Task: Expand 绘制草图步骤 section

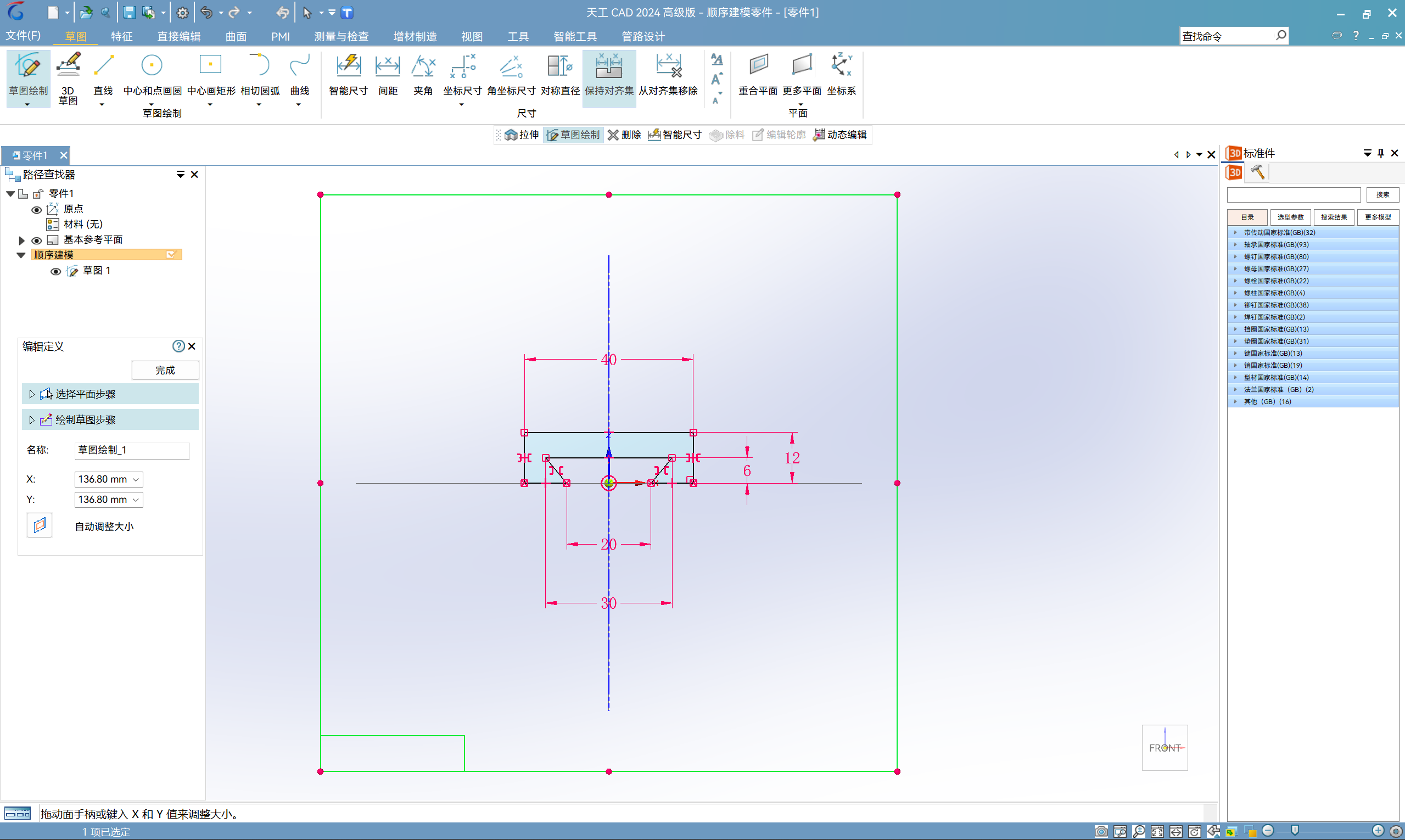Action: coord(31,420)
